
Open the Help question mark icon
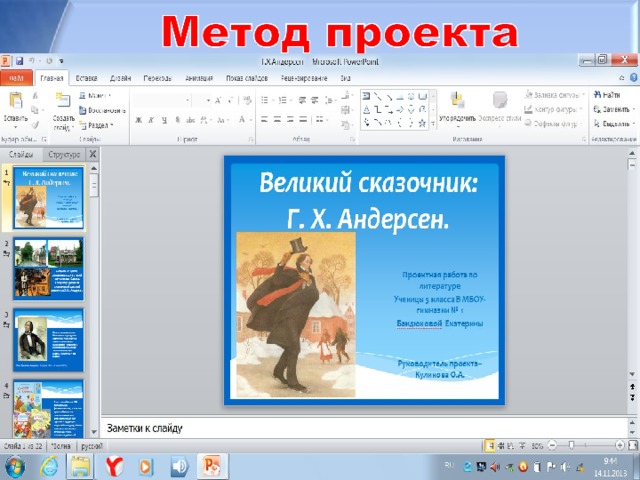634,78
